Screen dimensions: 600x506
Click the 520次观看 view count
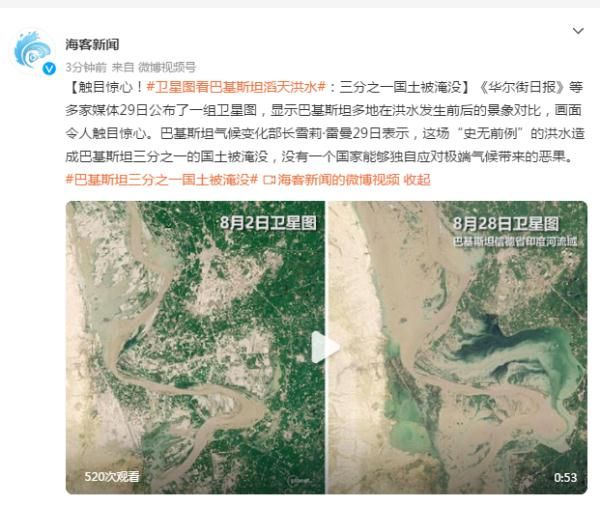coord(112,477)
